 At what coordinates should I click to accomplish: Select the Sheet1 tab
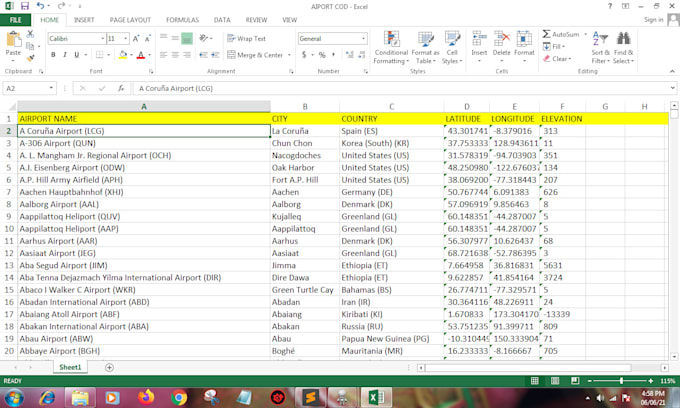pyautogui.click(x=70, y=367)
